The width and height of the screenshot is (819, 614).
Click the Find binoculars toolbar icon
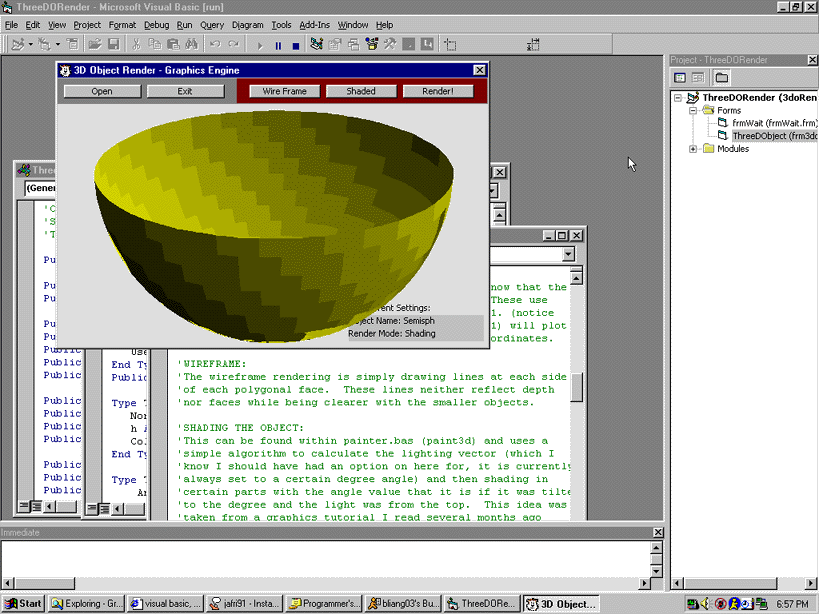pyautogui.click(x=190, y=45)
